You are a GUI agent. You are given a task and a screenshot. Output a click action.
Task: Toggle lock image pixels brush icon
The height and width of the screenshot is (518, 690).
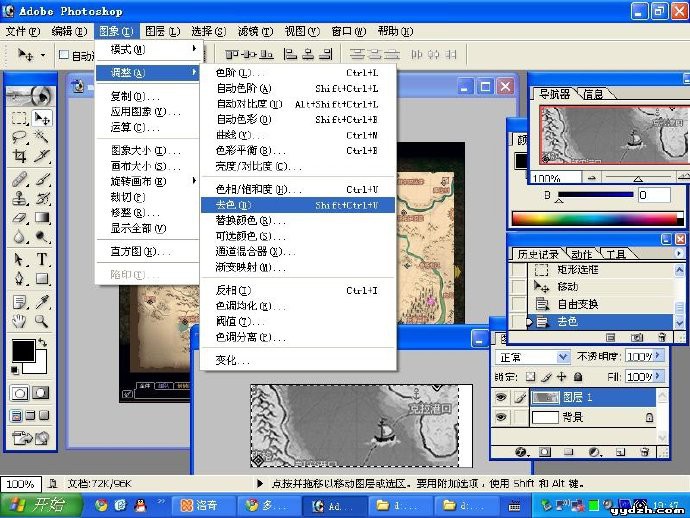546,377
